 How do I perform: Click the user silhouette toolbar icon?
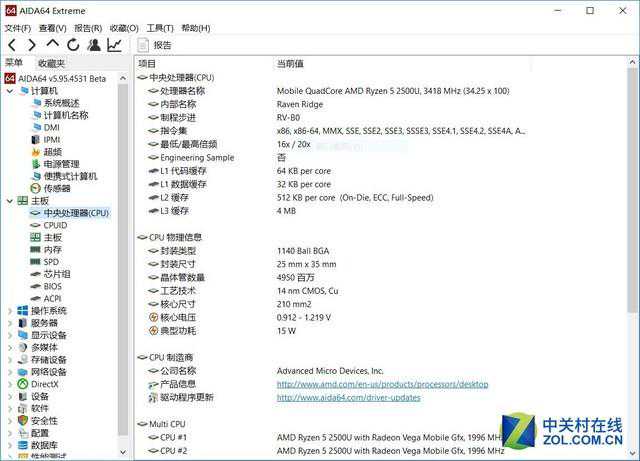[x=94, y=45]
